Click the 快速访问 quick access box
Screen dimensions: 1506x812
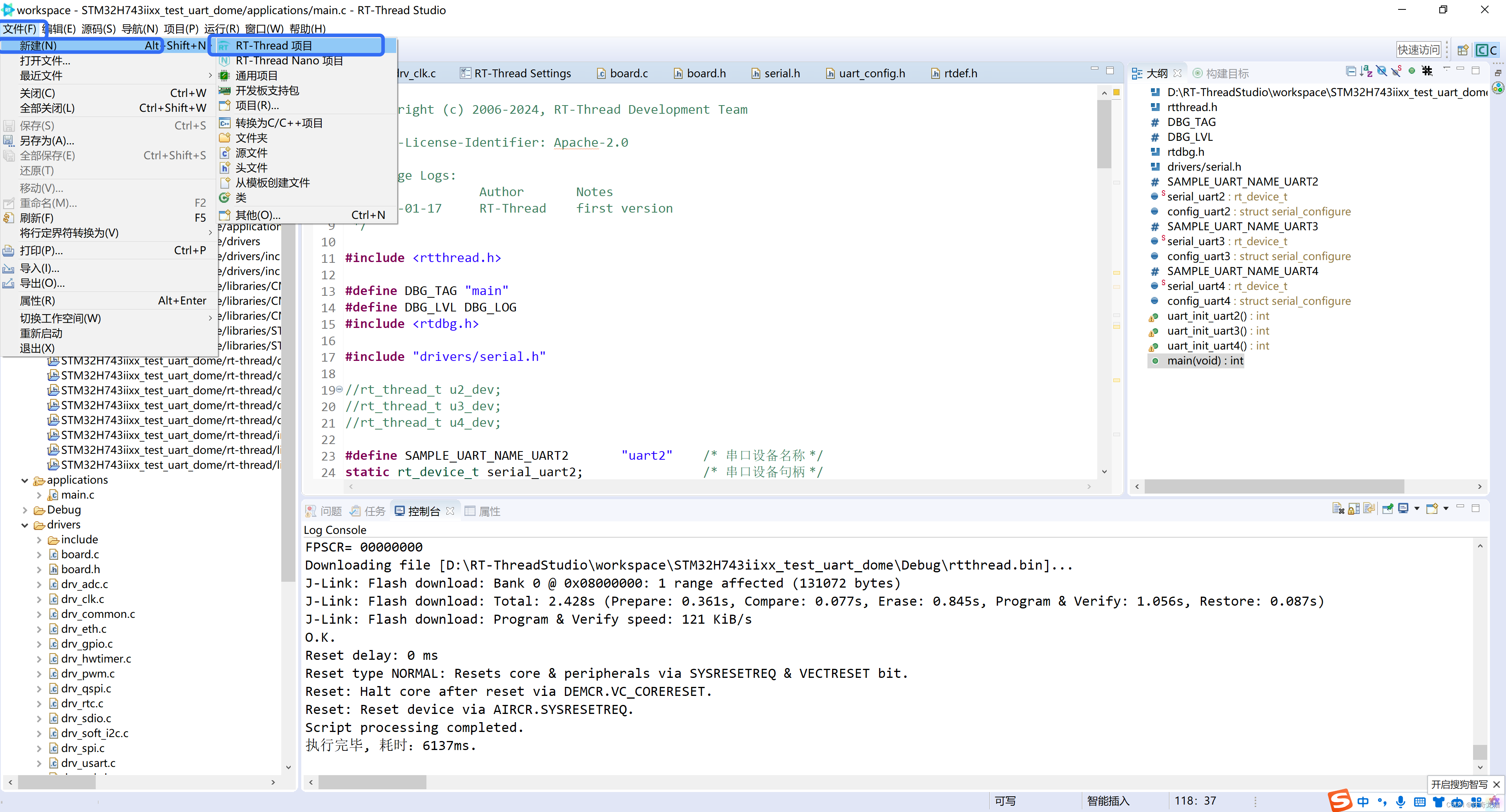click(x=1419, y=50)
